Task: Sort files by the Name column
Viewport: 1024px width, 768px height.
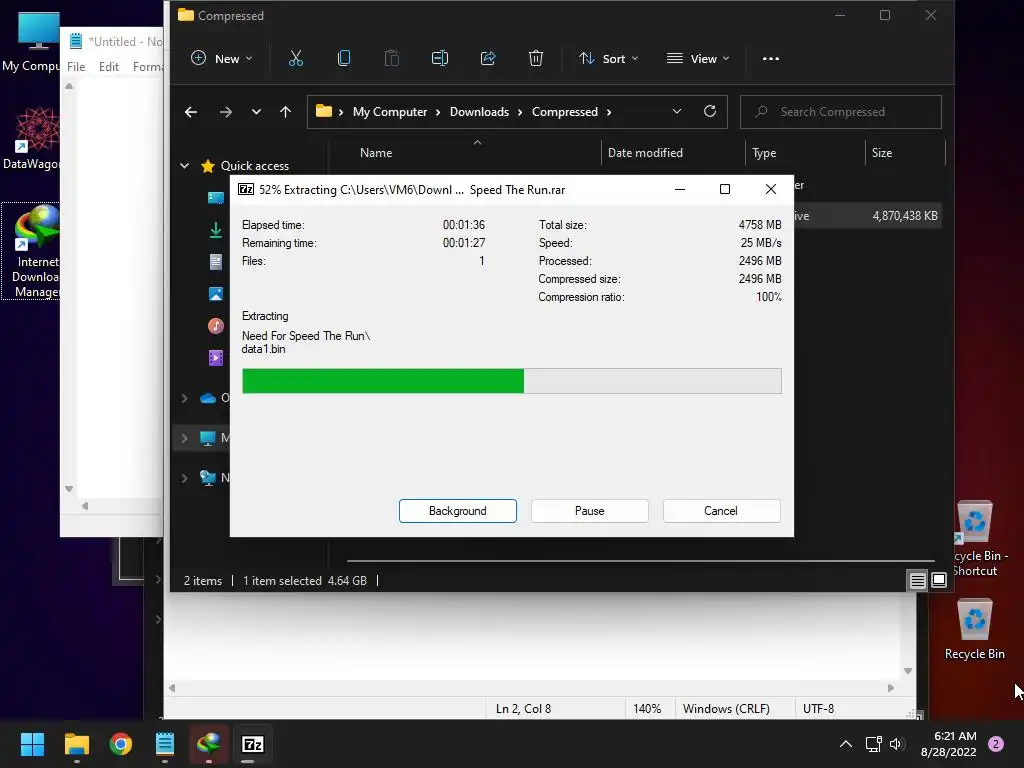Action: click(376, 153)
